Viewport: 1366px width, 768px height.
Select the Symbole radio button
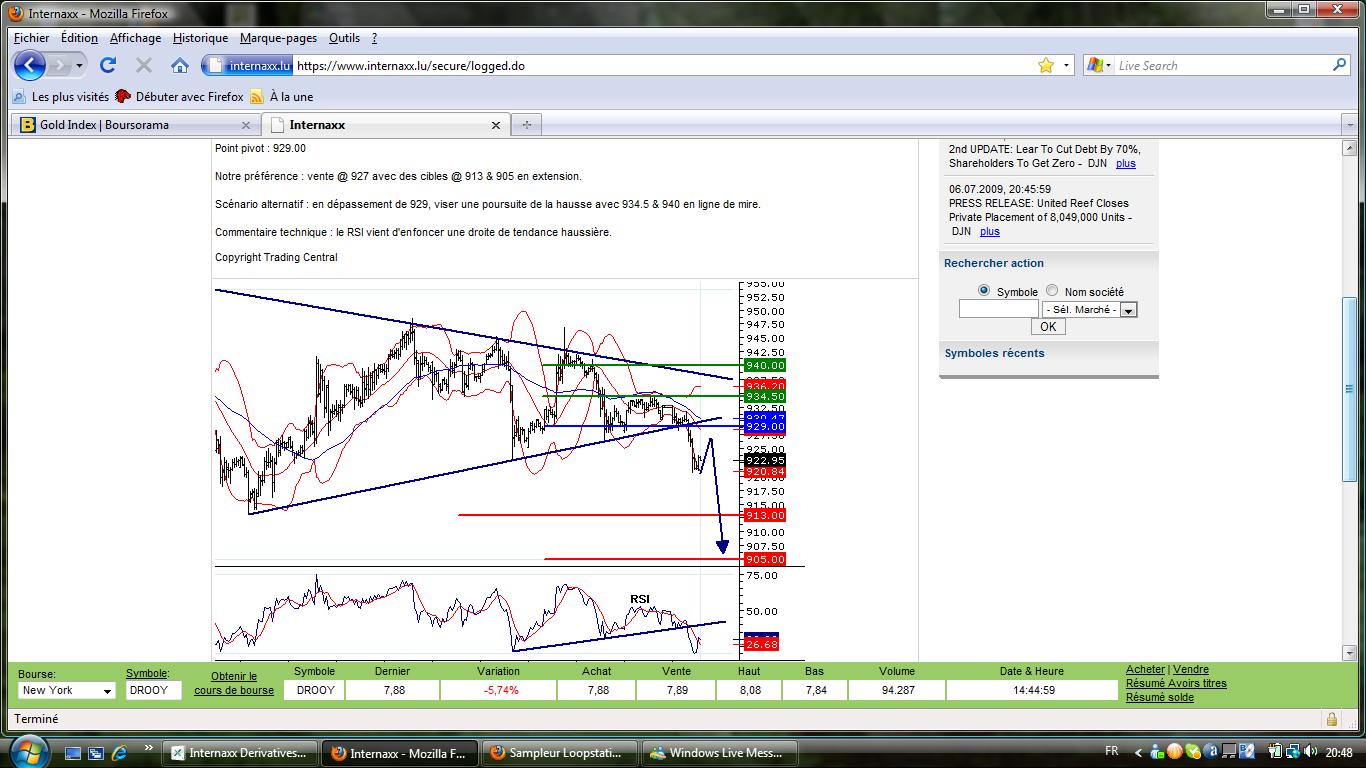click(x=984, y=291)
